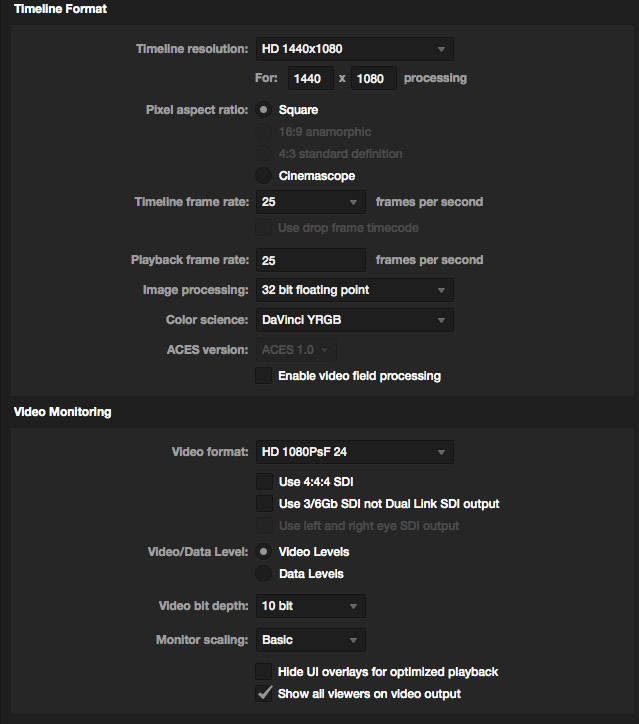Click the 1440 width input field
The image size is (639, 724).
click(311, 78)
